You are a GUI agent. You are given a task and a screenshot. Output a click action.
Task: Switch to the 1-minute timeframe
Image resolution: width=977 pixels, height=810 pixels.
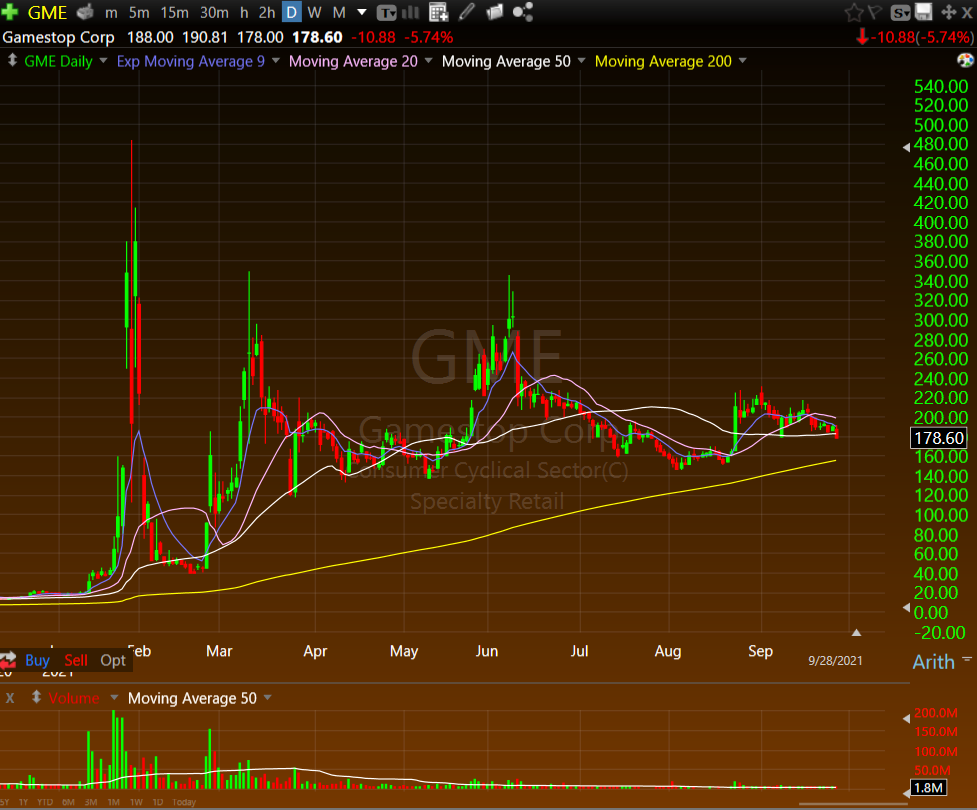pos(111,12)
